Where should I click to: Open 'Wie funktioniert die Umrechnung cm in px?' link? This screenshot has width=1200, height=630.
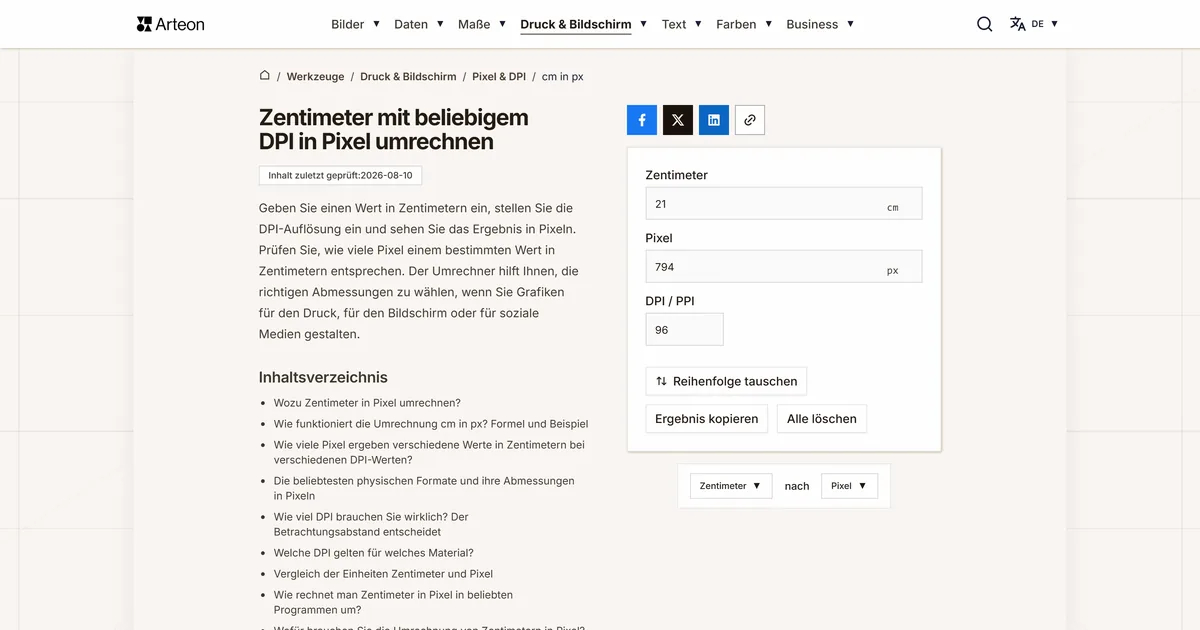(x=431, y=424)
